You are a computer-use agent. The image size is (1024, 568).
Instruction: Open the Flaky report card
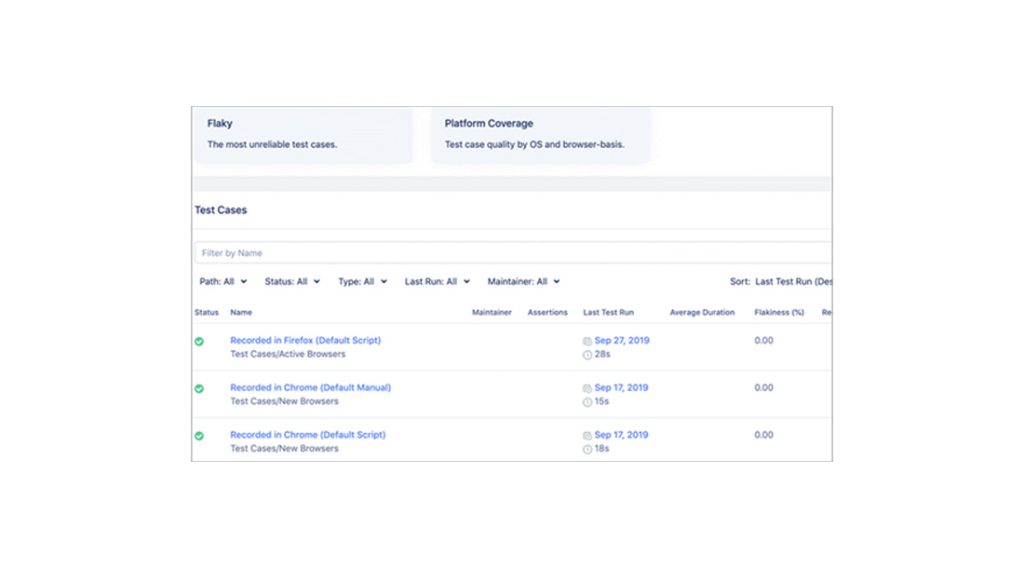click(x=304, y=134)
